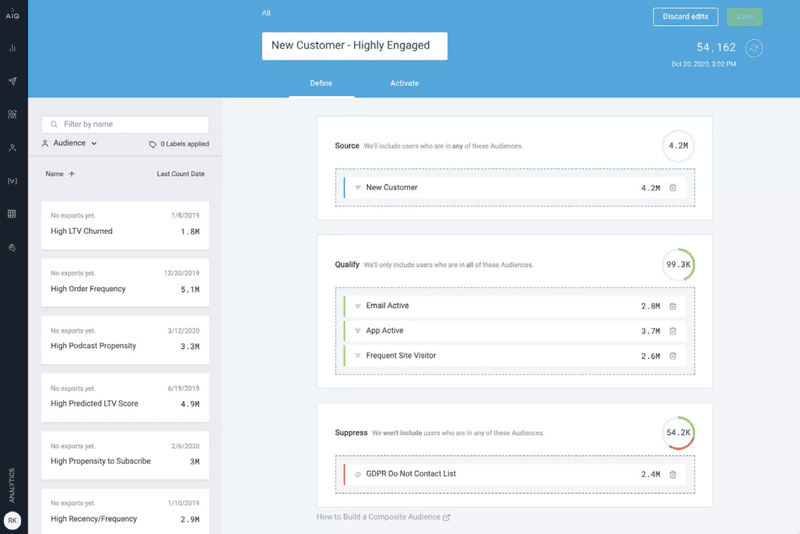Delete GDPR Do Not Contact List from Suppress
800x534 pixels.
coord(673,474)
